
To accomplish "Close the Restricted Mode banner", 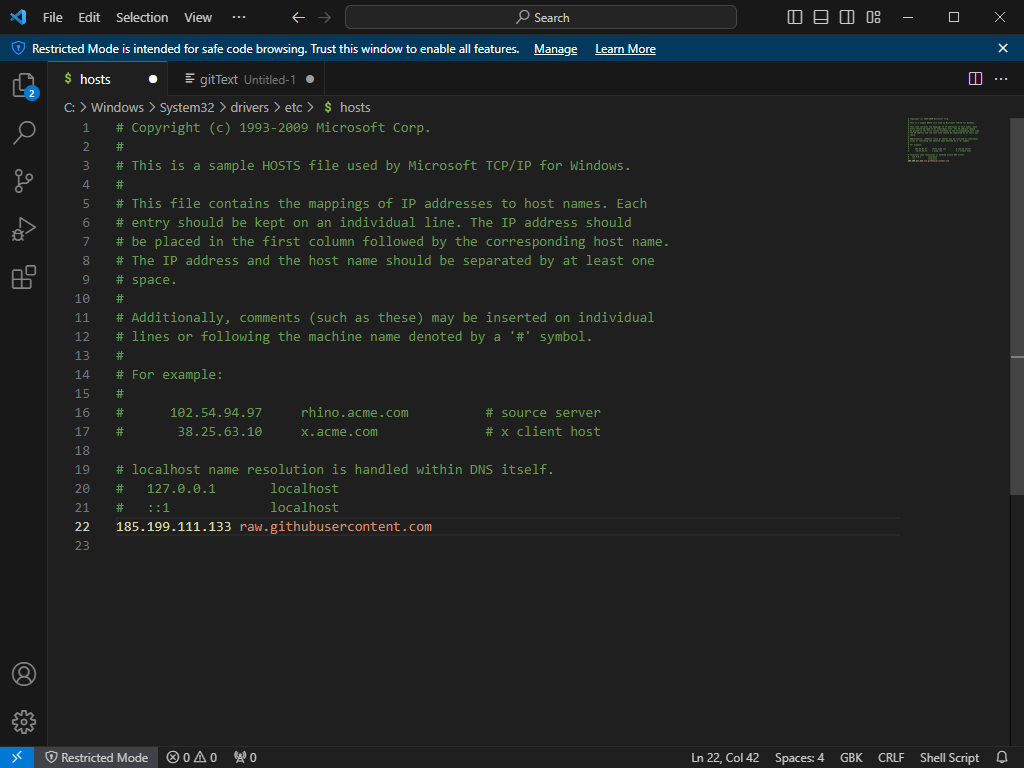I will pos(1003,48).
